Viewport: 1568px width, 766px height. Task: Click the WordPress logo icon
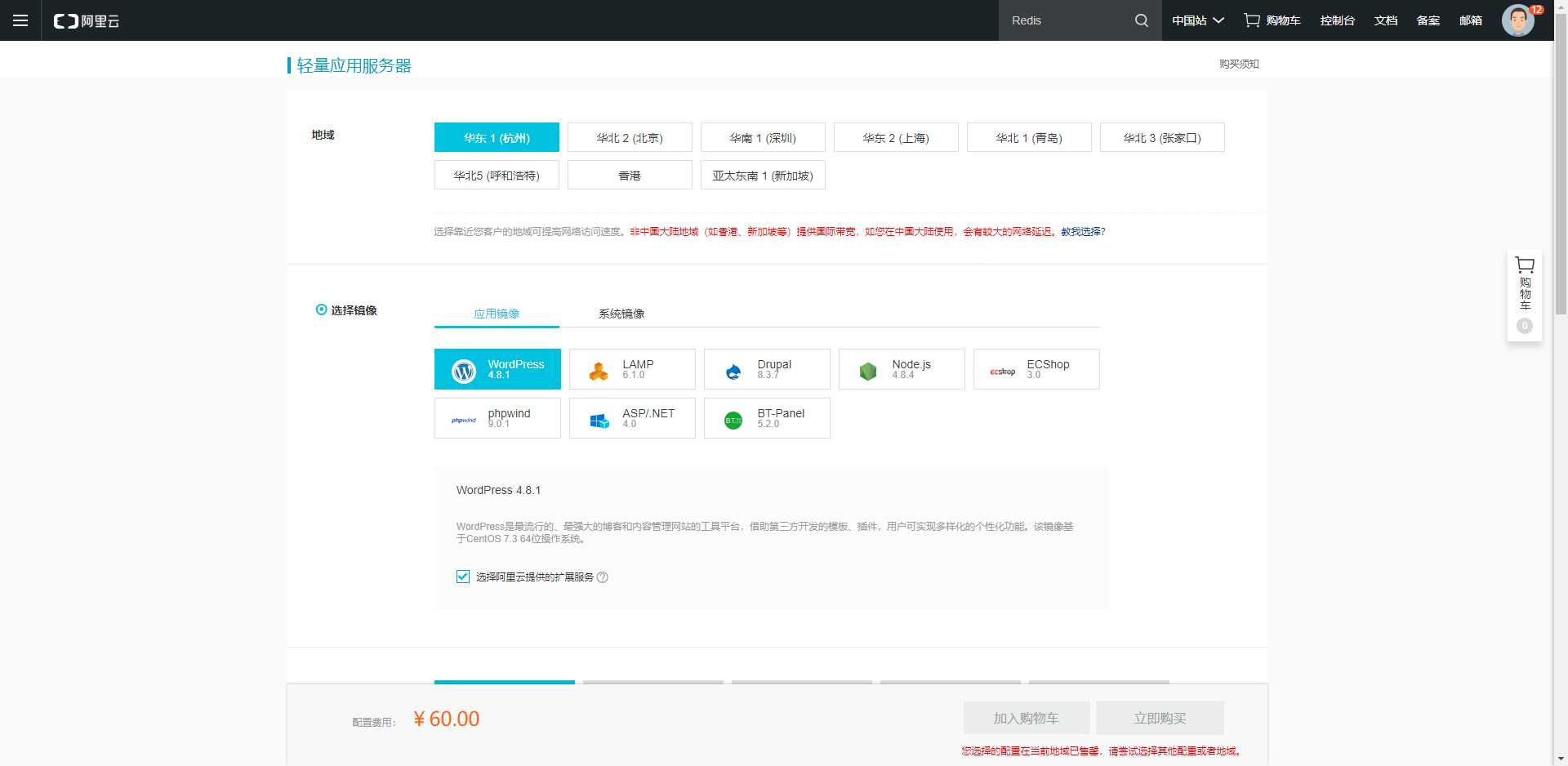point(464,372)
